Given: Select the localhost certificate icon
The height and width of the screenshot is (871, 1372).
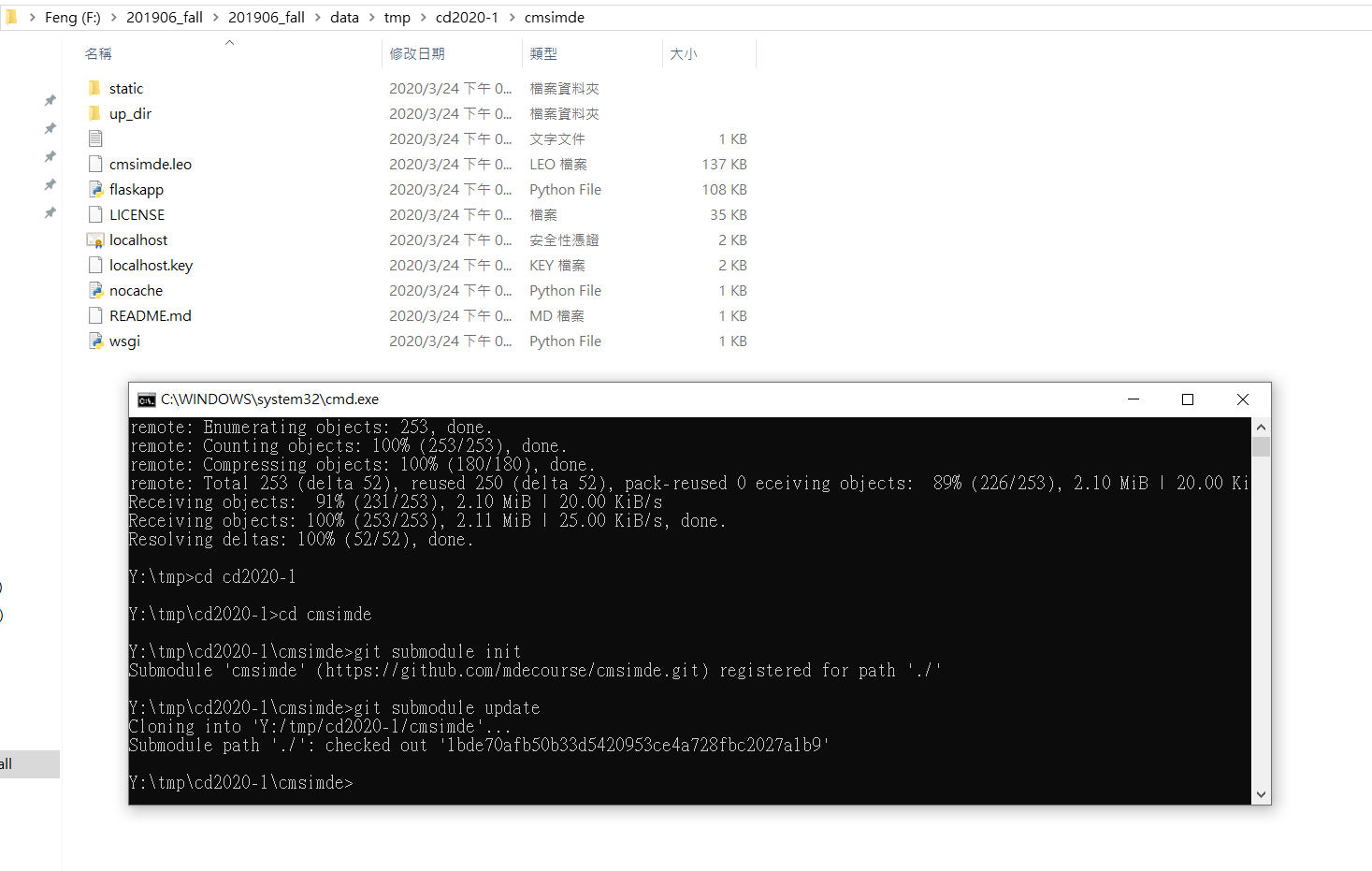Looking at the screenshot, I should click(95, 240).
